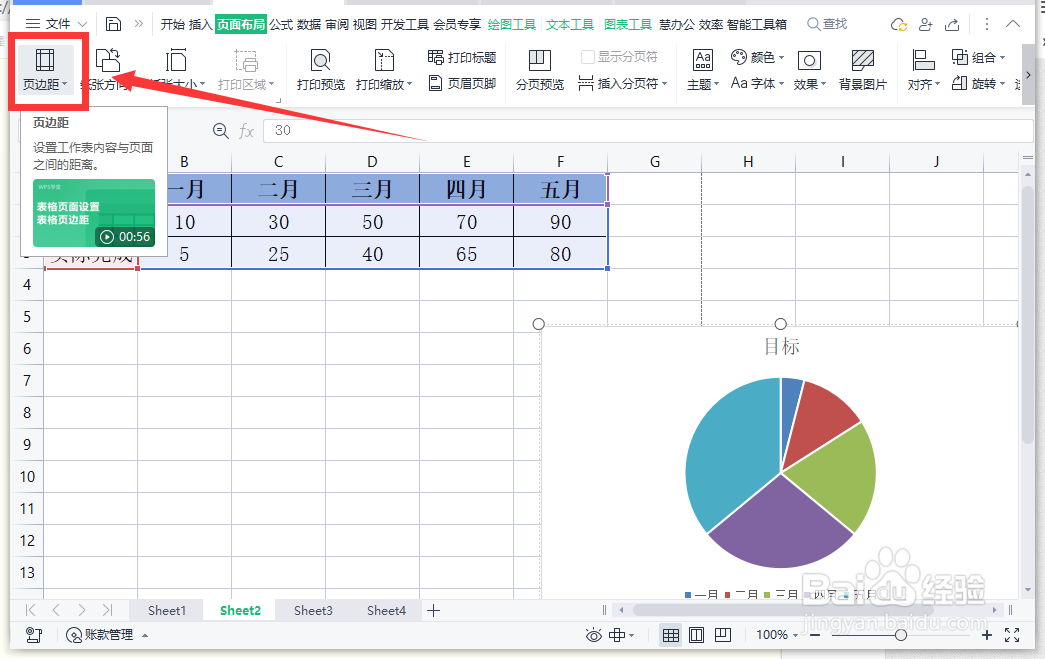This screenshot has width=1045, height=659.
Task: Open the 图表工具 ribbon tab
Action: [628, 25]
